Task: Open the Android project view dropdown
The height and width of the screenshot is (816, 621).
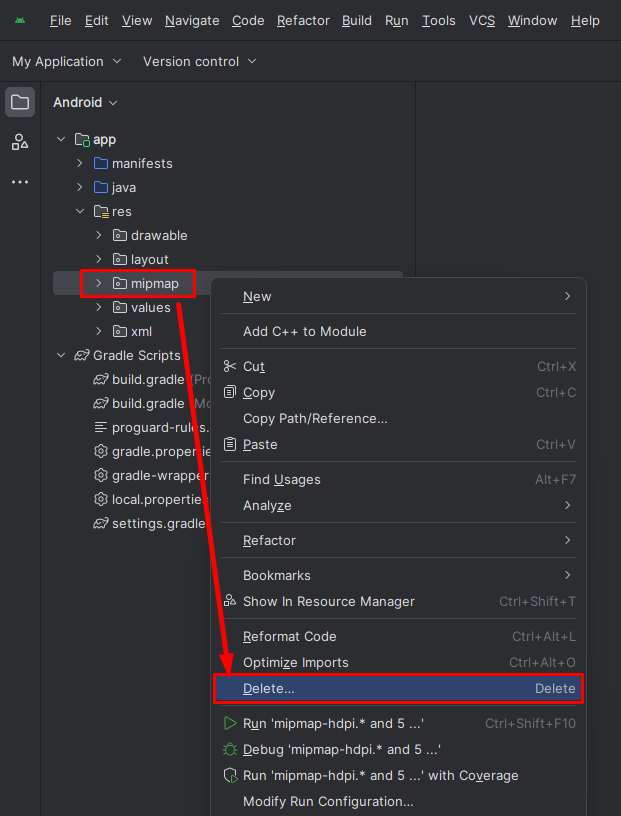Action: [85, 103]
